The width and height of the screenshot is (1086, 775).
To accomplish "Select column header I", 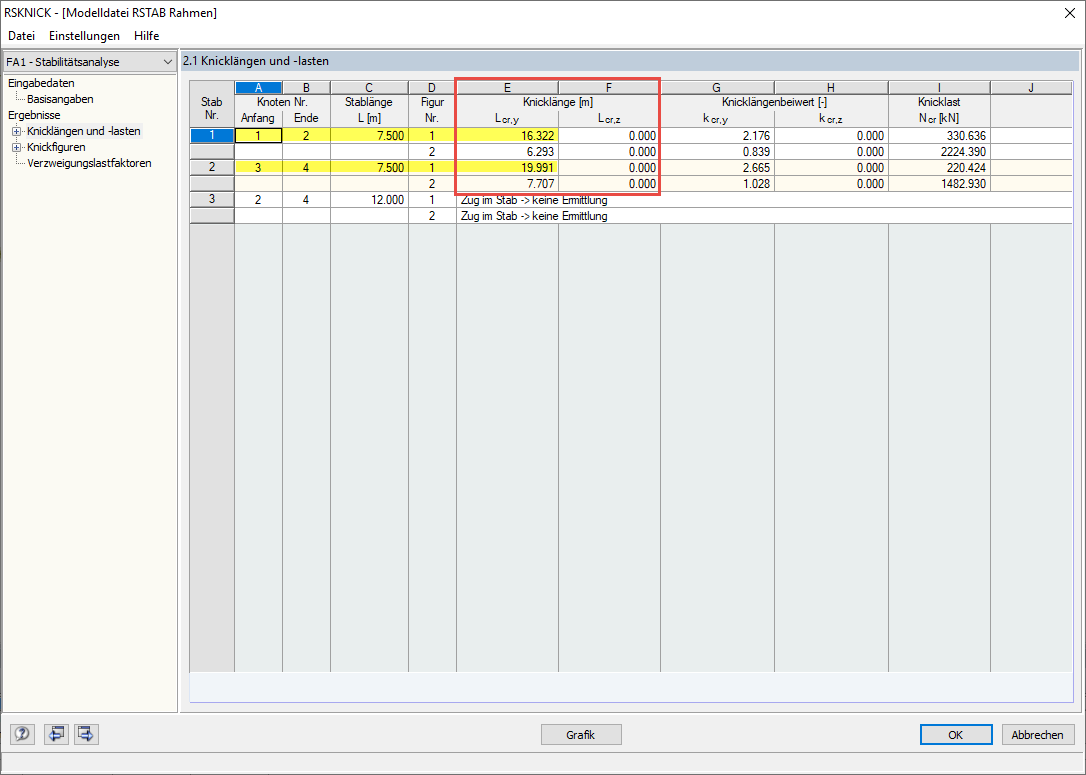I will [x=939, y=87].
